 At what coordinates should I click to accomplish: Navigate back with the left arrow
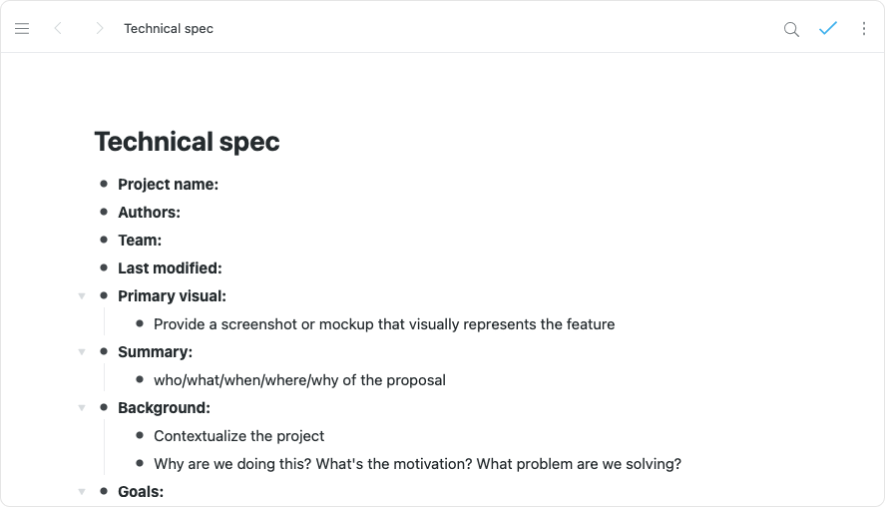point(58,29)
